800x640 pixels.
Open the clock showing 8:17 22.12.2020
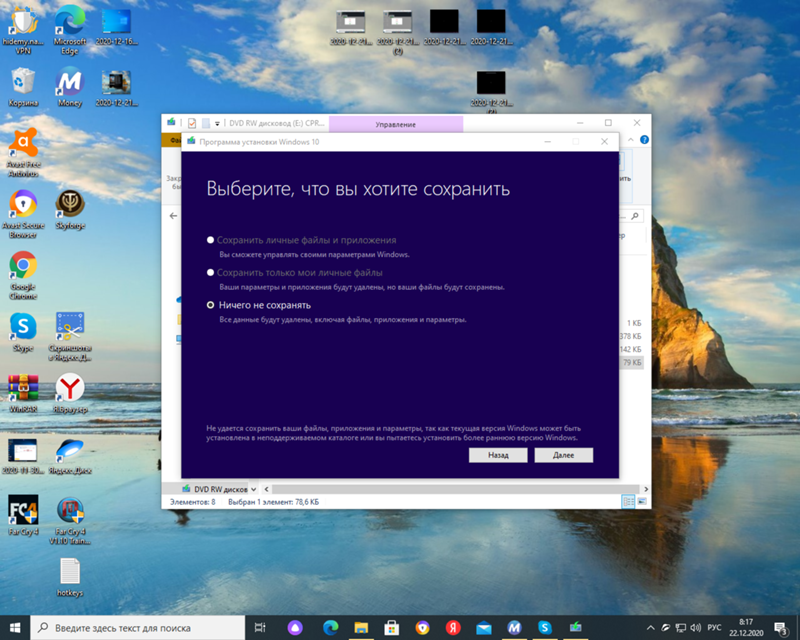click(x=746, y=628)
